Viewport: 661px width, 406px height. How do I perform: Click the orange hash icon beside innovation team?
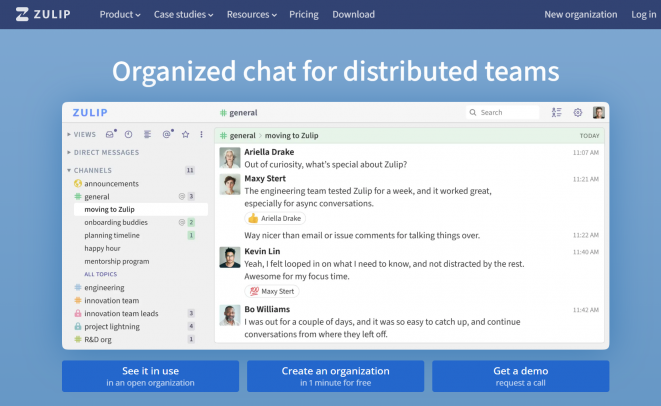78,301
